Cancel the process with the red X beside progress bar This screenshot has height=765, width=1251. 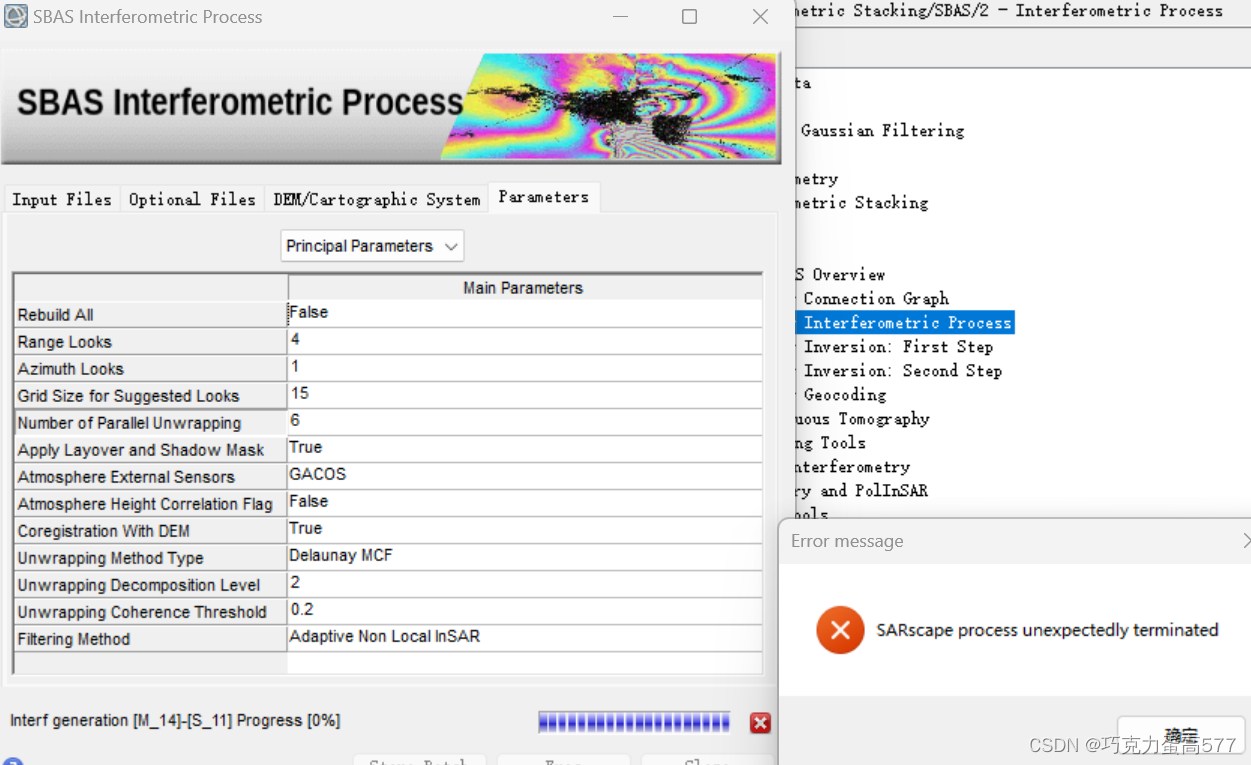tap(760, 723)
